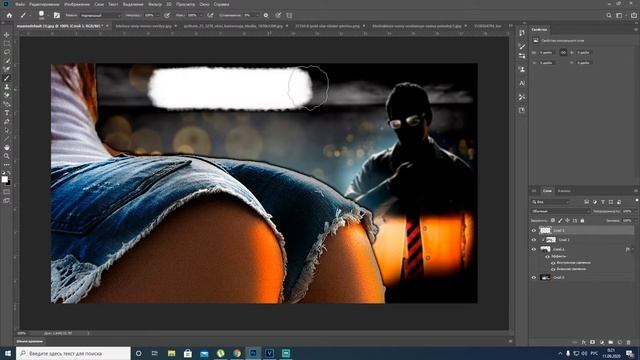Filter layers by smart object icon
The height and width of the screenshot is (360, 640).
tap(619, 202)
